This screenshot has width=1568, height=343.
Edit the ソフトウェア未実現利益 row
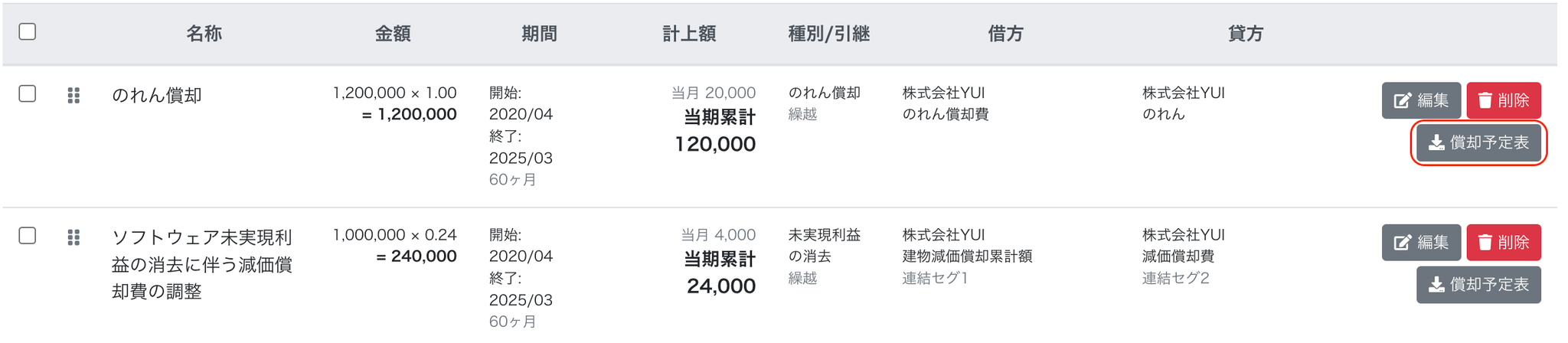(x=1421, y=243)
